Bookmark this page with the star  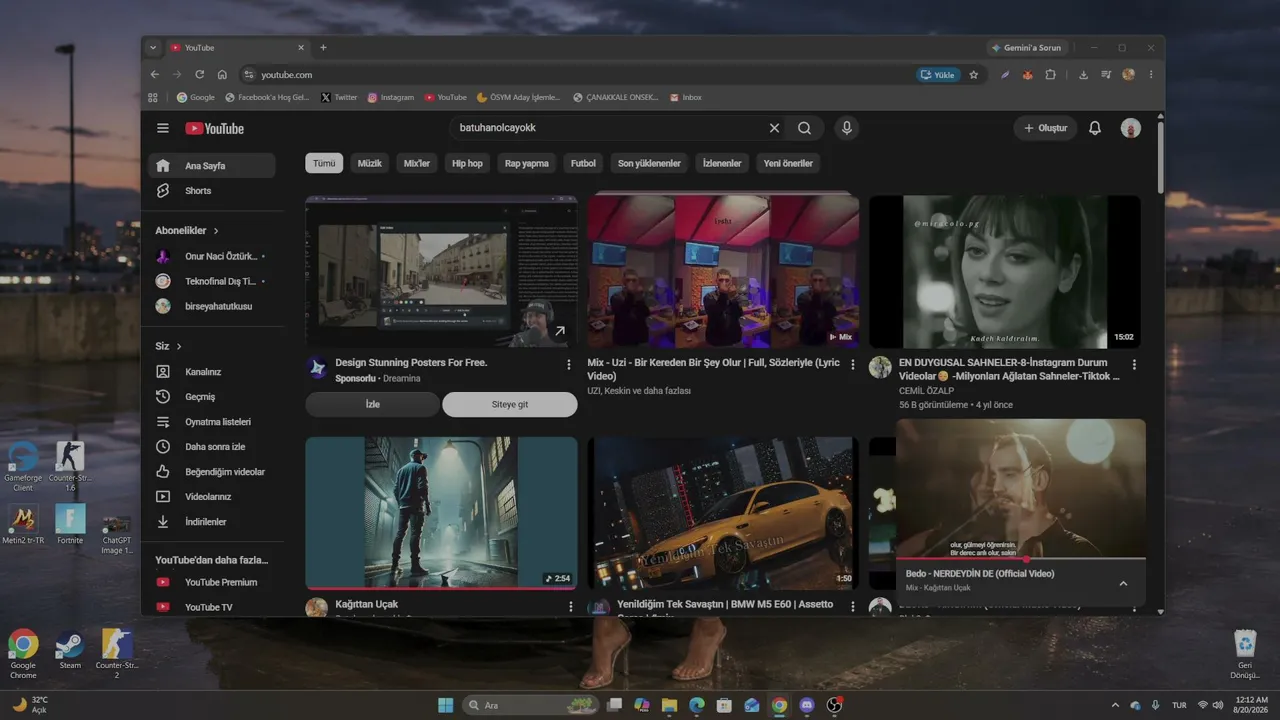(x=974, y=74)
